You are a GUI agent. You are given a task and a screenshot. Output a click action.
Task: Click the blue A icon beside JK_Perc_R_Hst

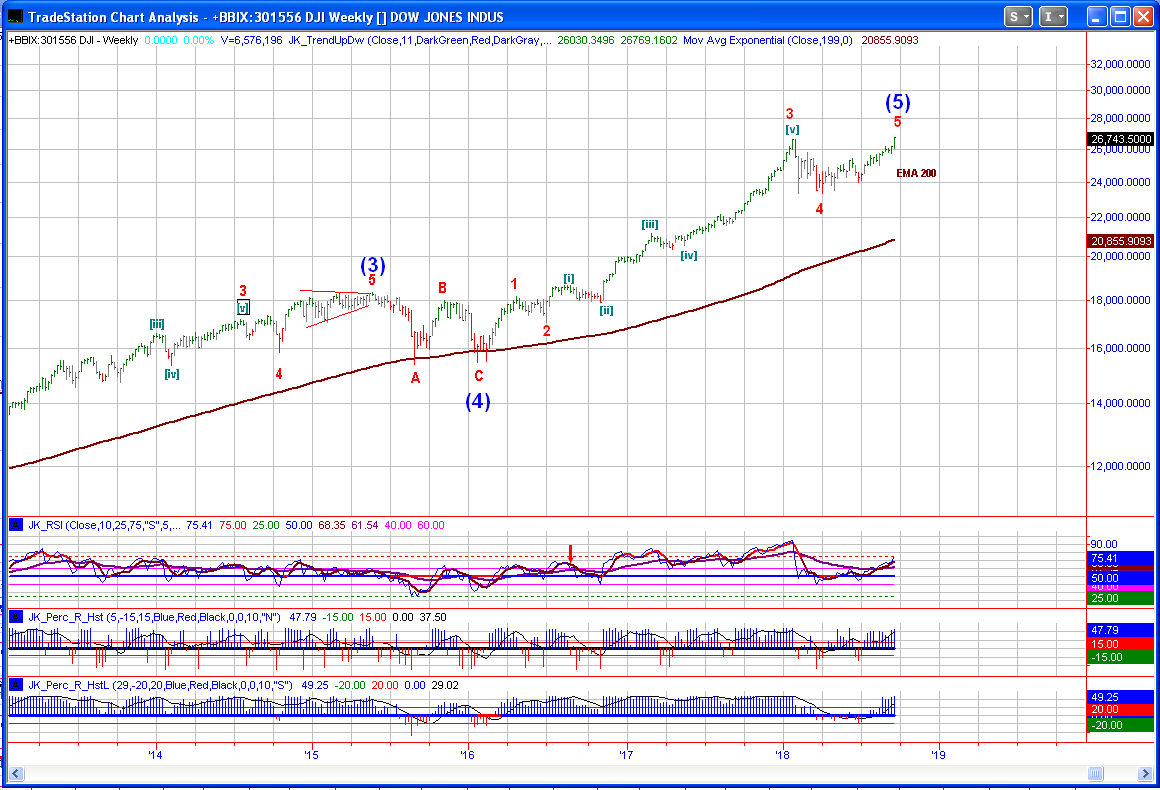click(x=16, y=617)
